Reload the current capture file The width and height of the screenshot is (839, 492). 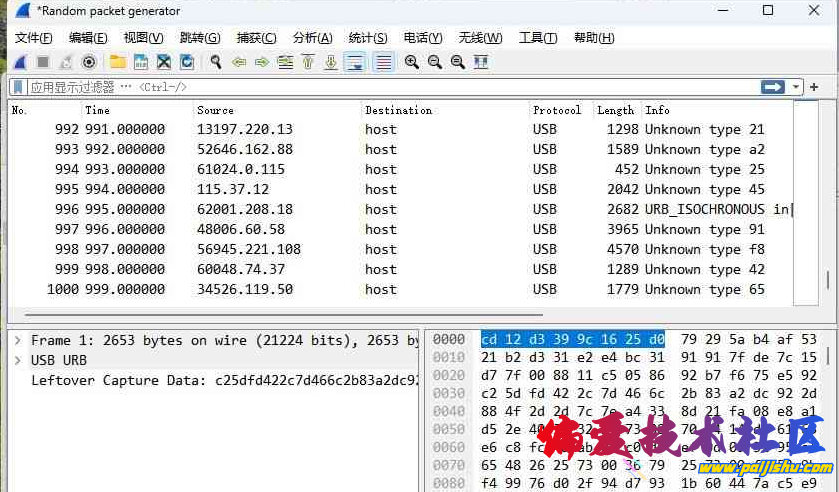coord(187,62)
